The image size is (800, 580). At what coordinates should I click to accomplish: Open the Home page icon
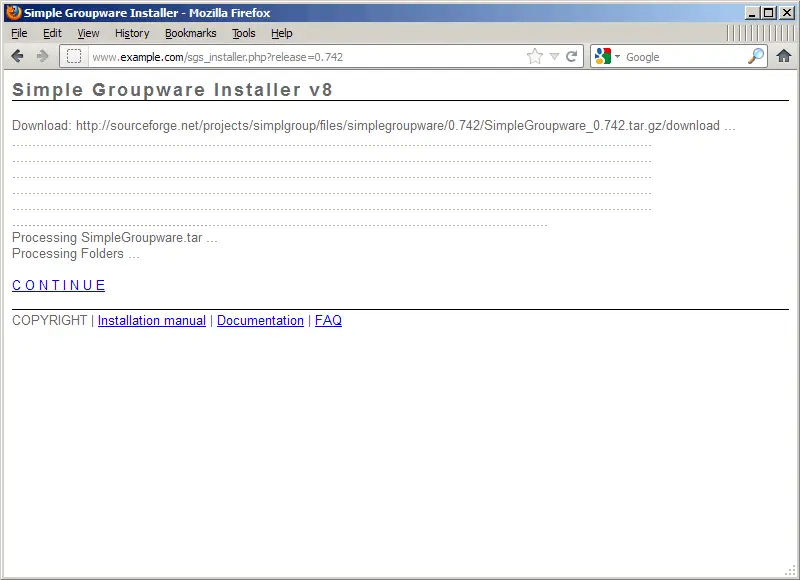(784, 56)
